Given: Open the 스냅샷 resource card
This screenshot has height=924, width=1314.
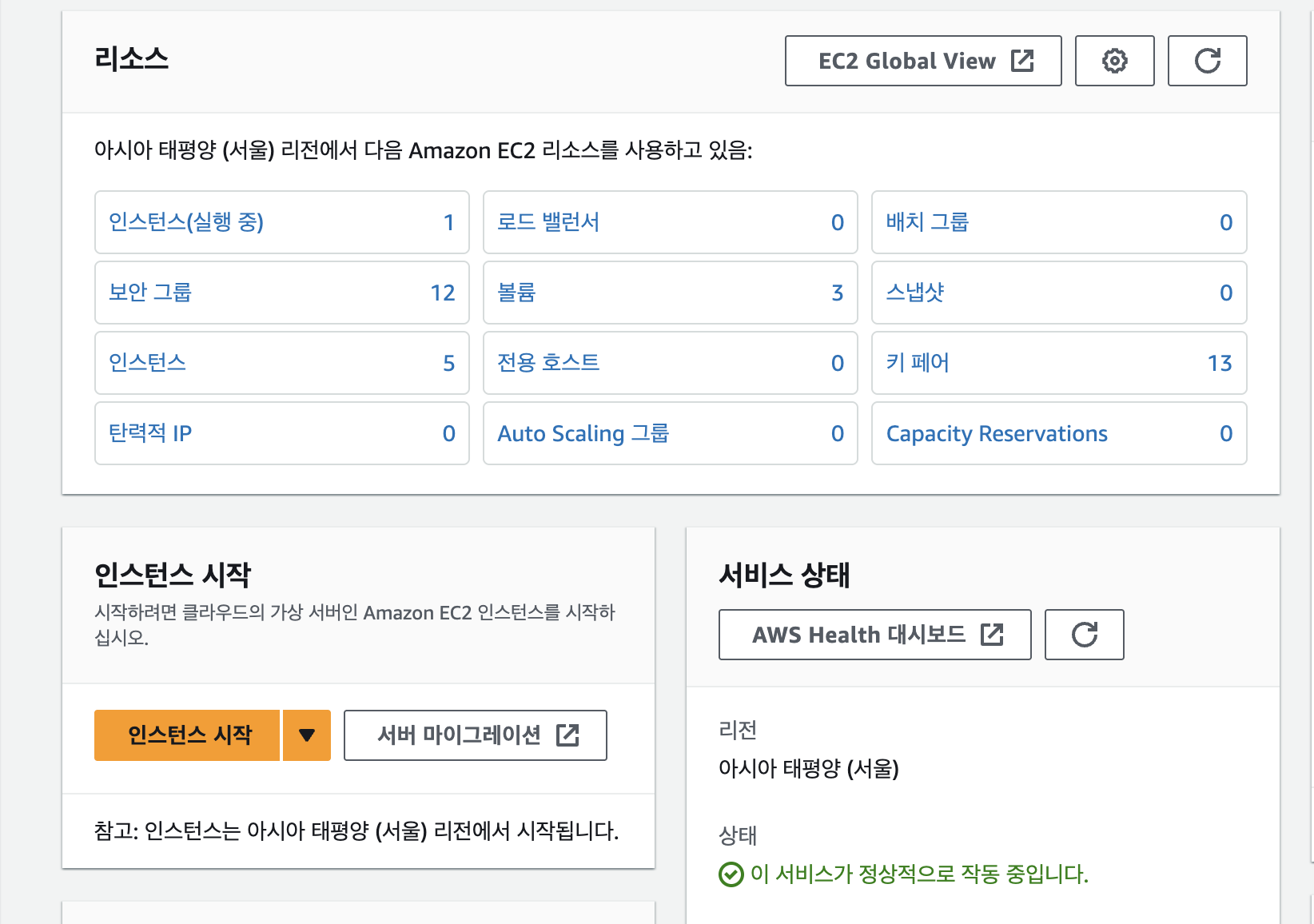Looking at the screenshot, I should (x=1059, y=293).
